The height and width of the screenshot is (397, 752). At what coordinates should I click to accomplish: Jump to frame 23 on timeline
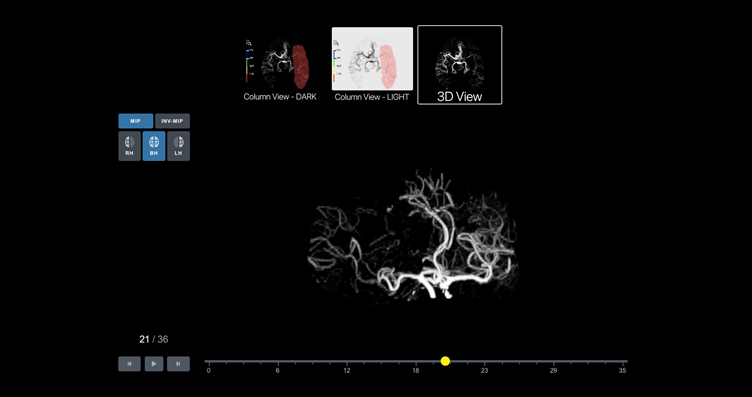[484, 371]
